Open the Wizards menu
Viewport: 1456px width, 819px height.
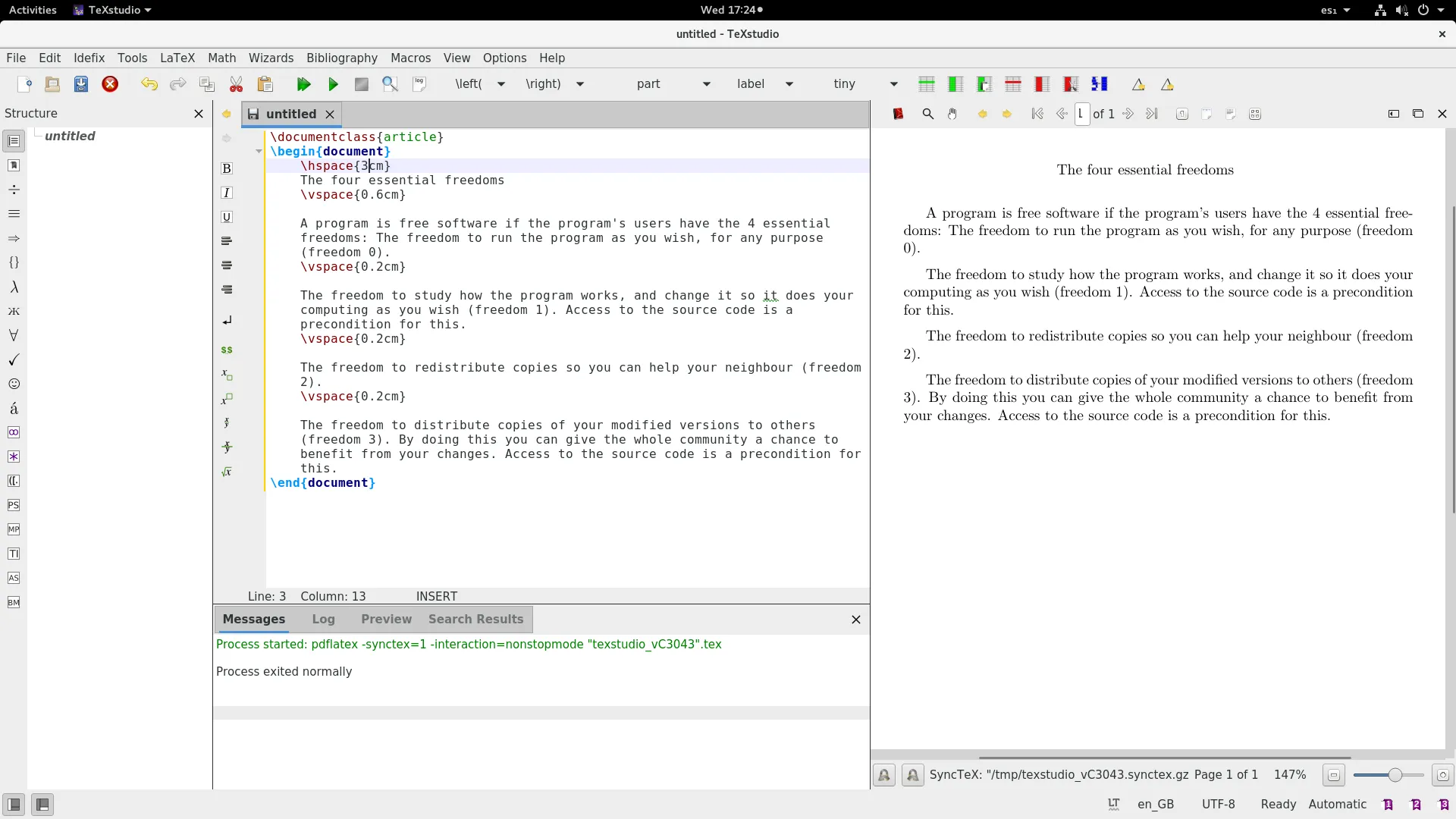(x=271, y=58)
